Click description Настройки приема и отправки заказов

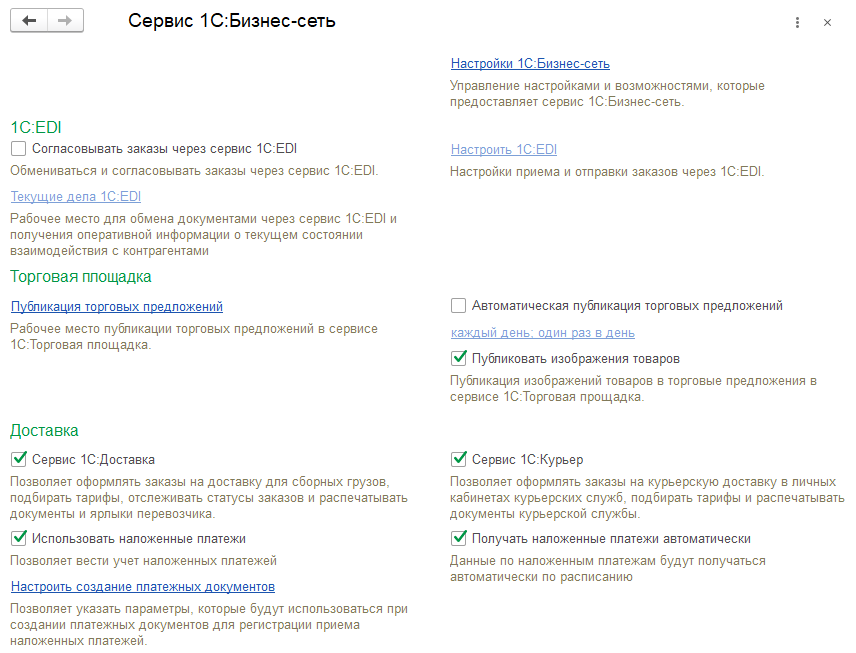[x=607, y=172]
